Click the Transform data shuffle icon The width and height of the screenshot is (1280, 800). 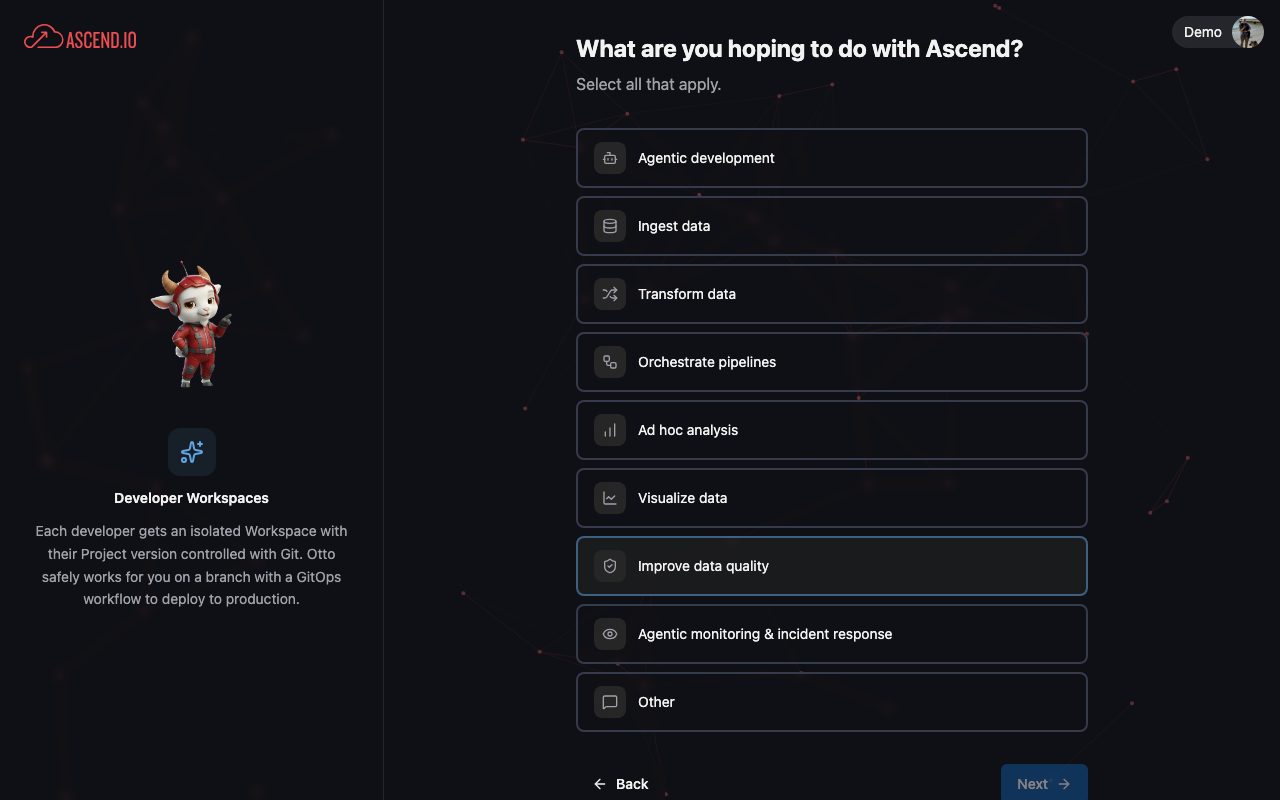(x=610, y=293)
